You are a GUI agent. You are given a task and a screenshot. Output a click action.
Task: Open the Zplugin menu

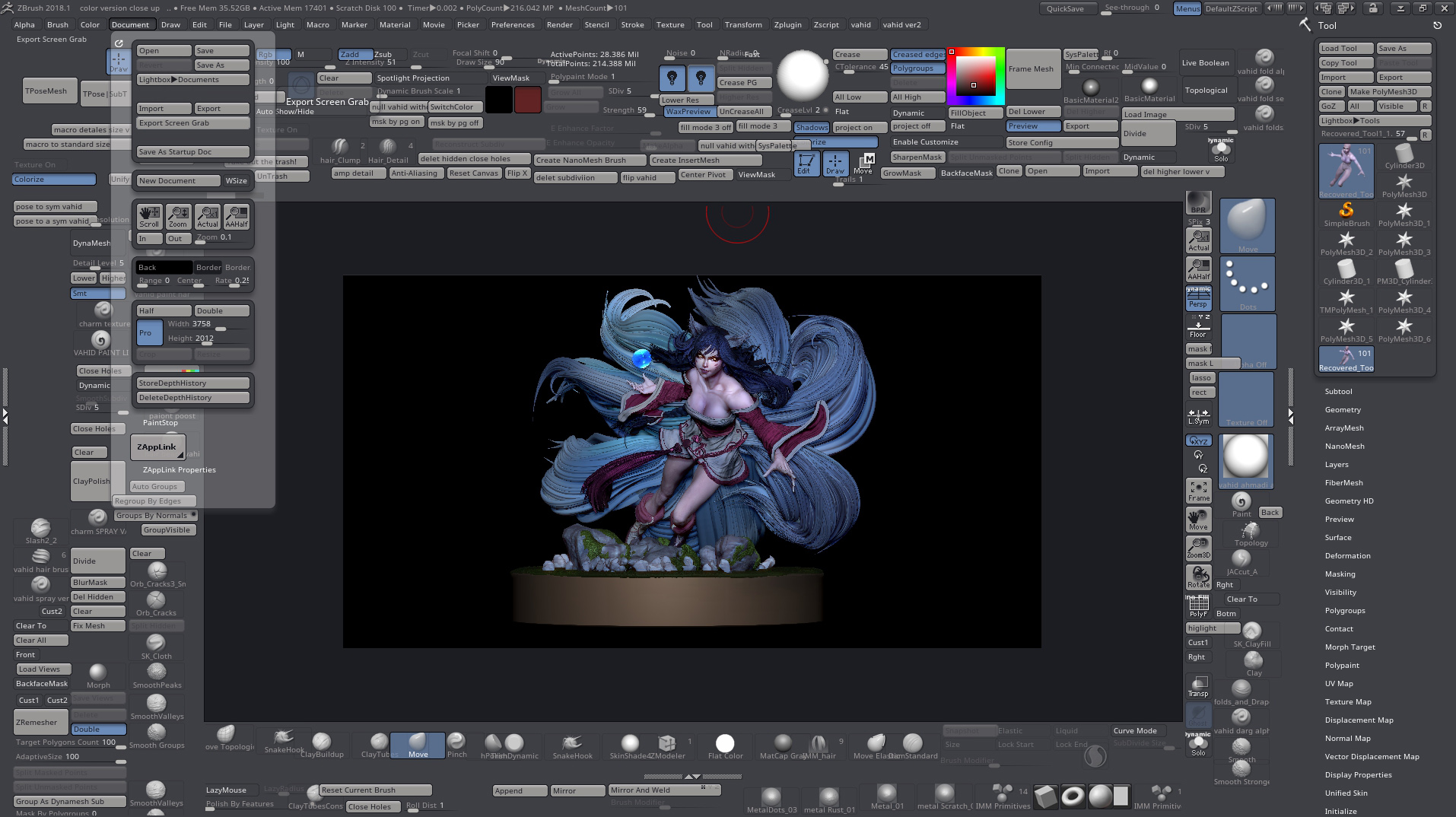point(787,24)
